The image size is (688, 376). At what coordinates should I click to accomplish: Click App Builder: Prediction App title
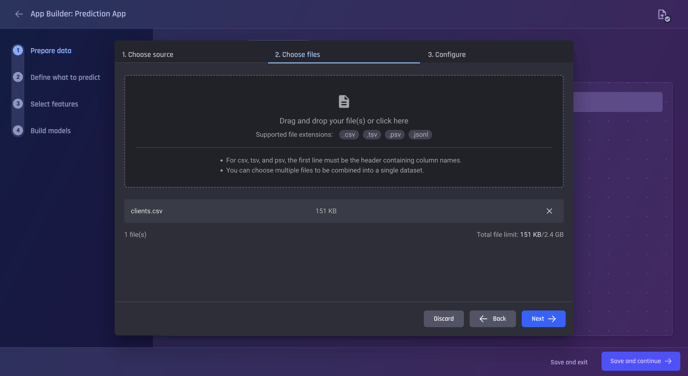(x=78, y=14)
